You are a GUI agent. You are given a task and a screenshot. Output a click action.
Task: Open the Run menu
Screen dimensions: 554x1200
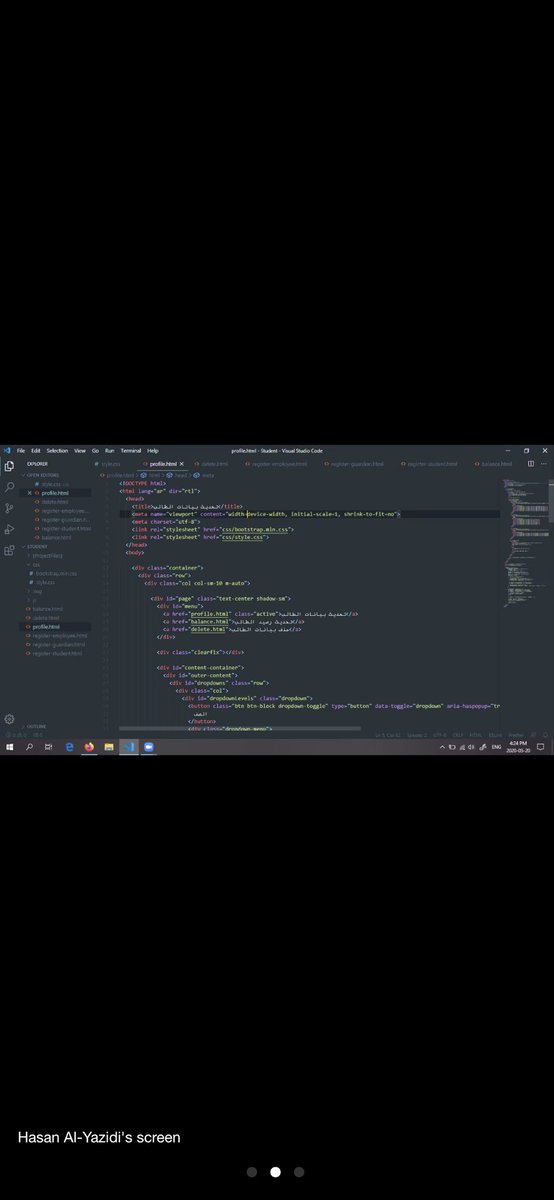[109, 451]
